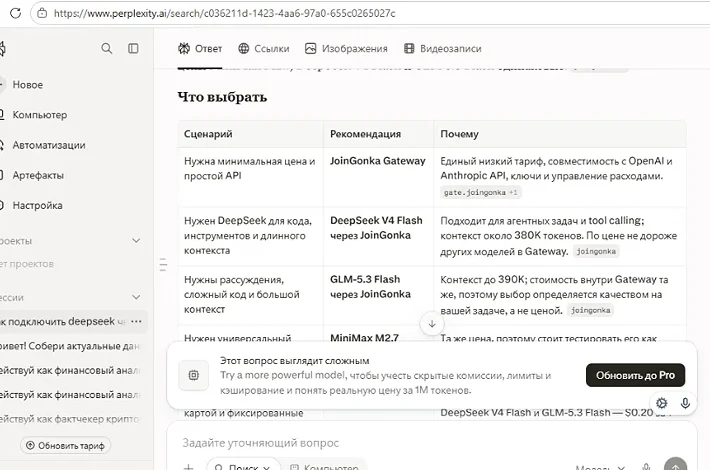Open session 'действуй как фактчекер крипто'
This screenshot has width=710, height=470.
(69, 419)
